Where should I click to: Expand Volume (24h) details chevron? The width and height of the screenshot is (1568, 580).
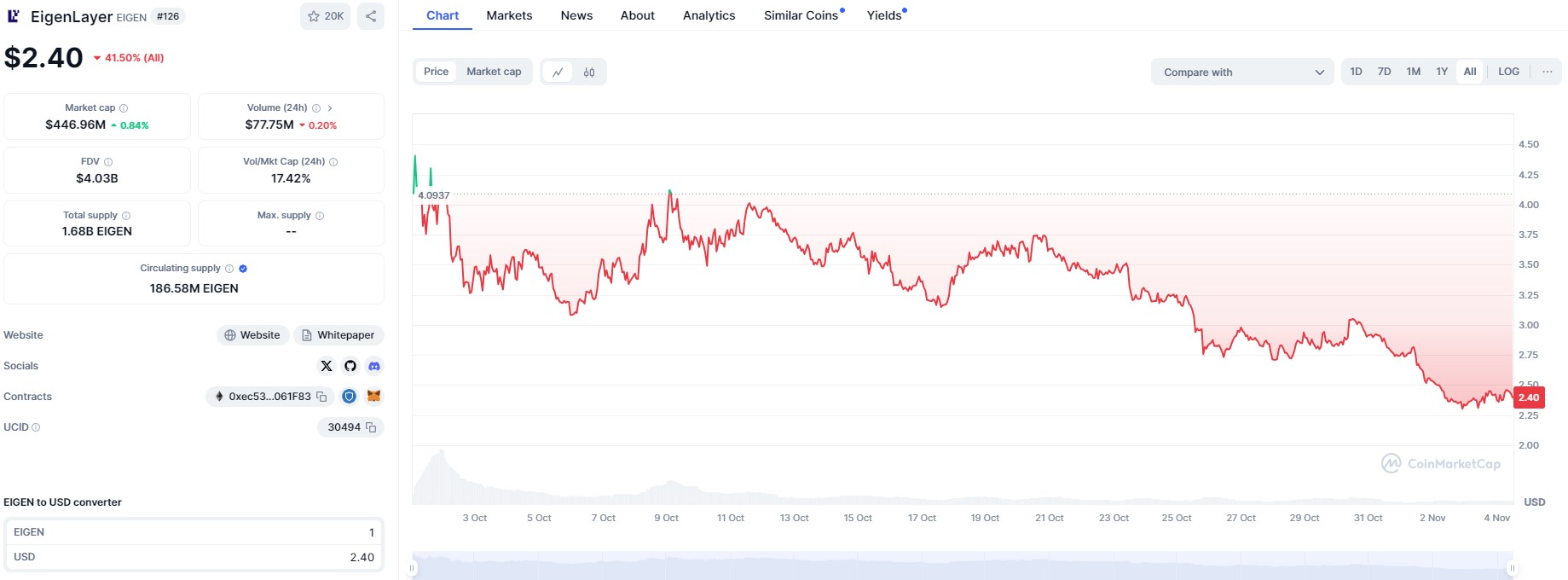click(330, 108)
